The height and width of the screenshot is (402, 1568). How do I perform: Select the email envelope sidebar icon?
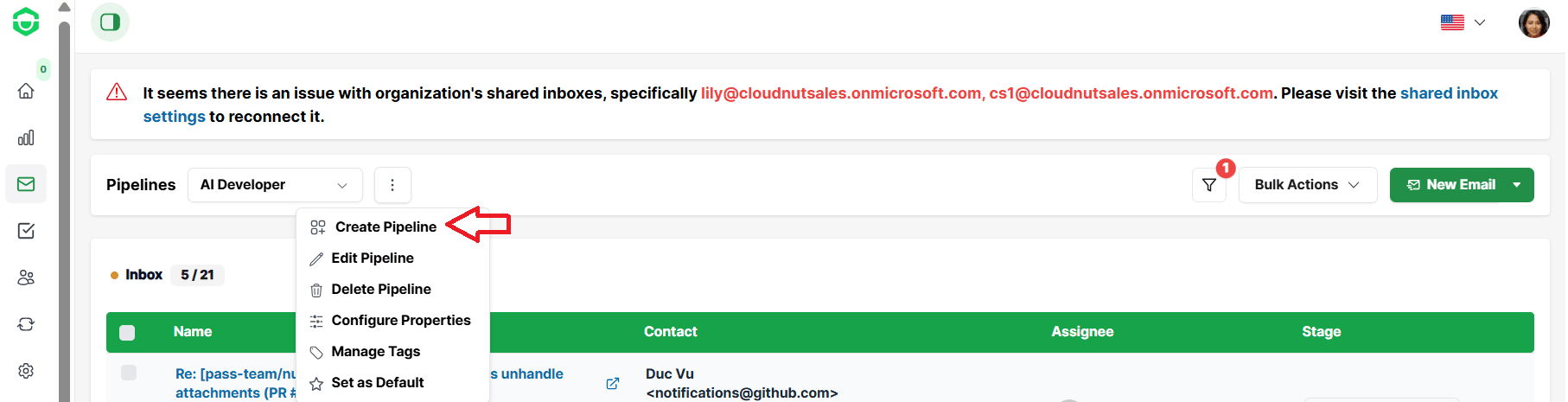[x=26, y=184]
